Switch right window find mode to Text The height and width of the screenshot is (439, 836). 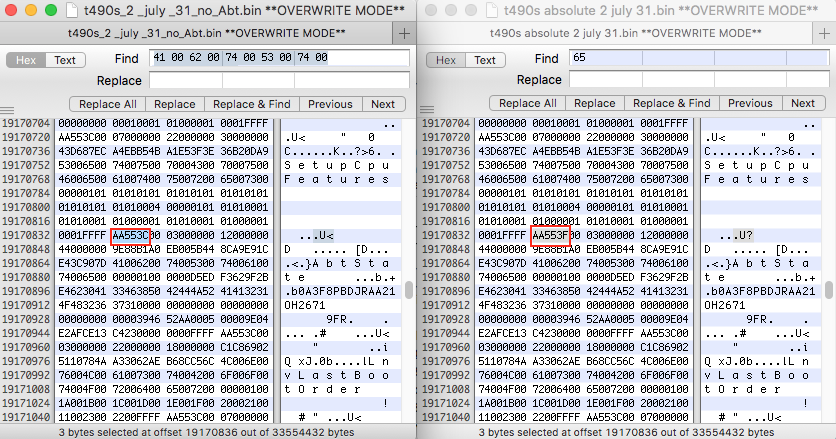[x=485, y=60]
